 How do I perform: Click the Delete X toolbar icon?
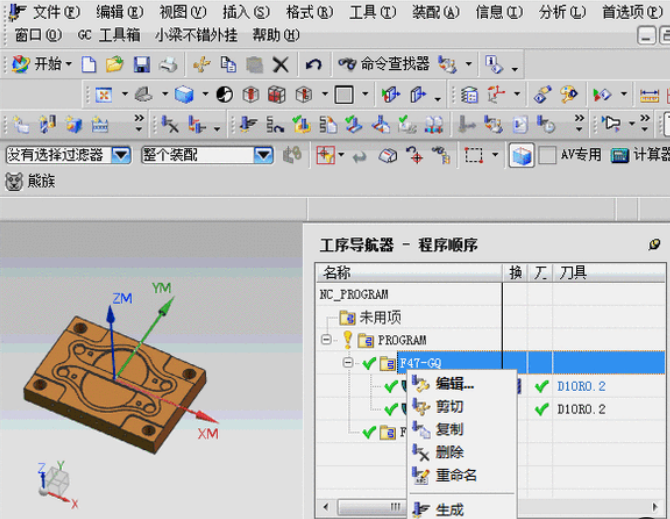[x=280, y=64]
